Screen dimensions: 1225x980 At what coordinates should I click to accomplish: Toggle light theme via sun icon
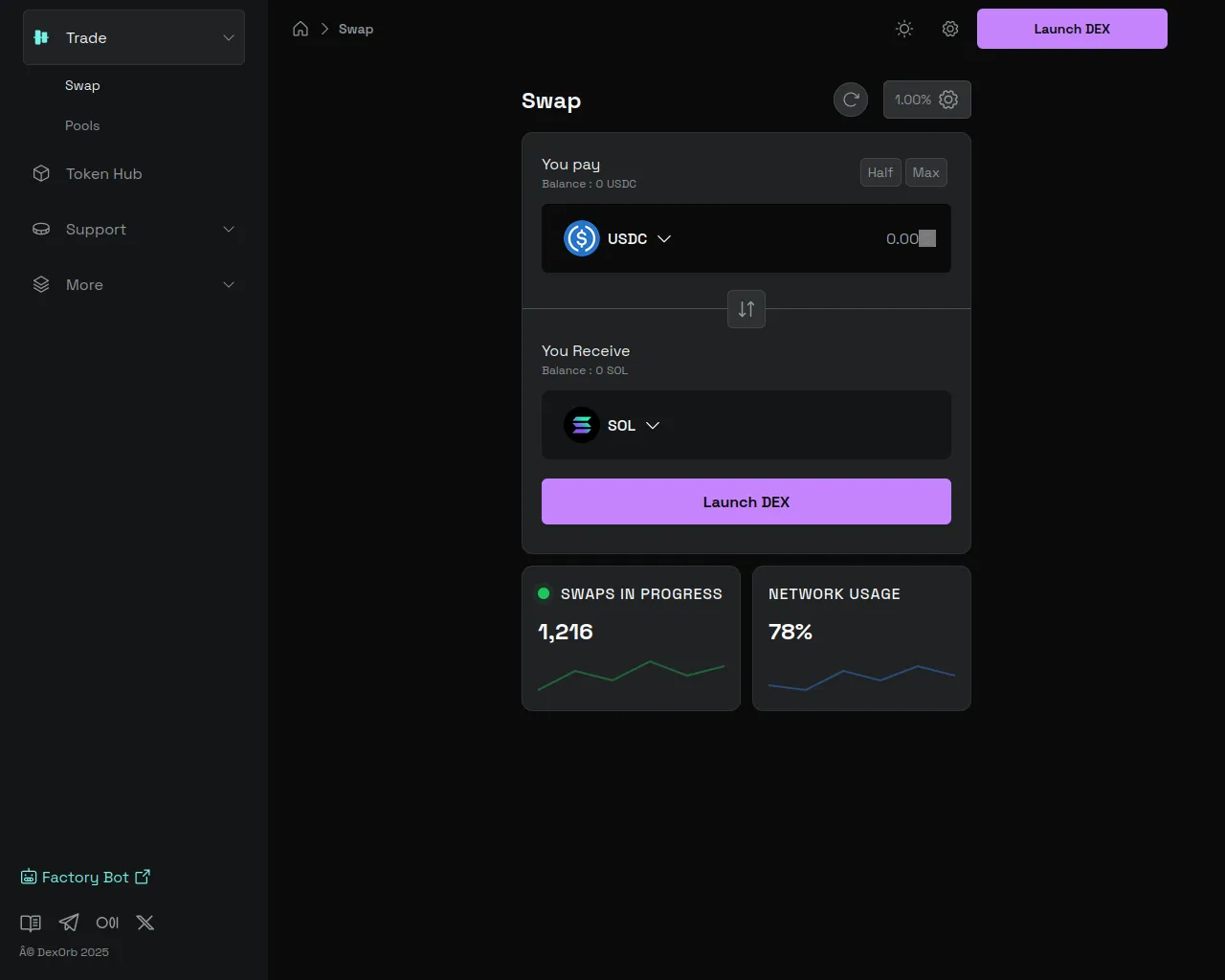point(904,29)
